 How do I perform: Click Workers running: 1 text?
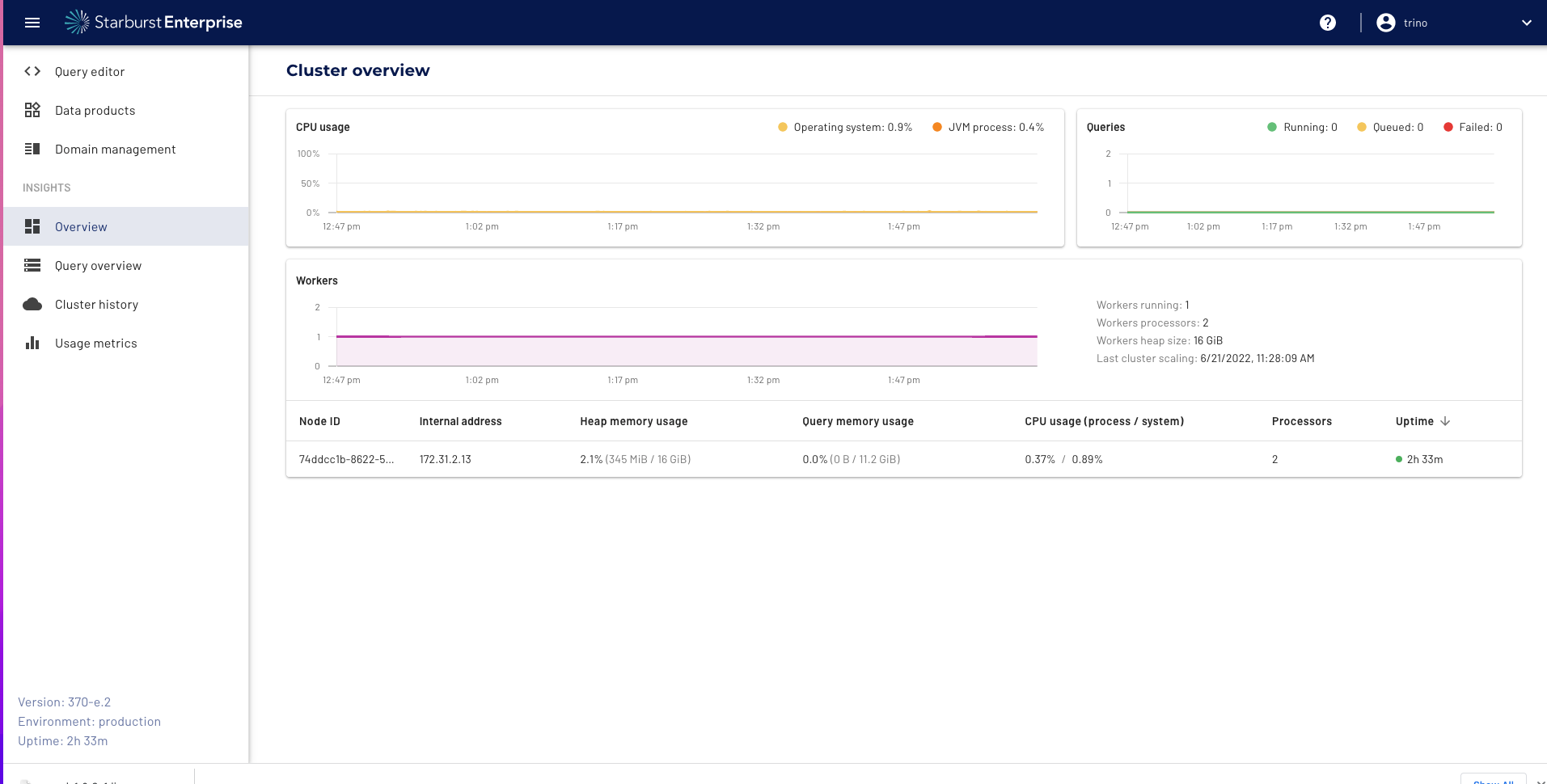coord(1143,305)
